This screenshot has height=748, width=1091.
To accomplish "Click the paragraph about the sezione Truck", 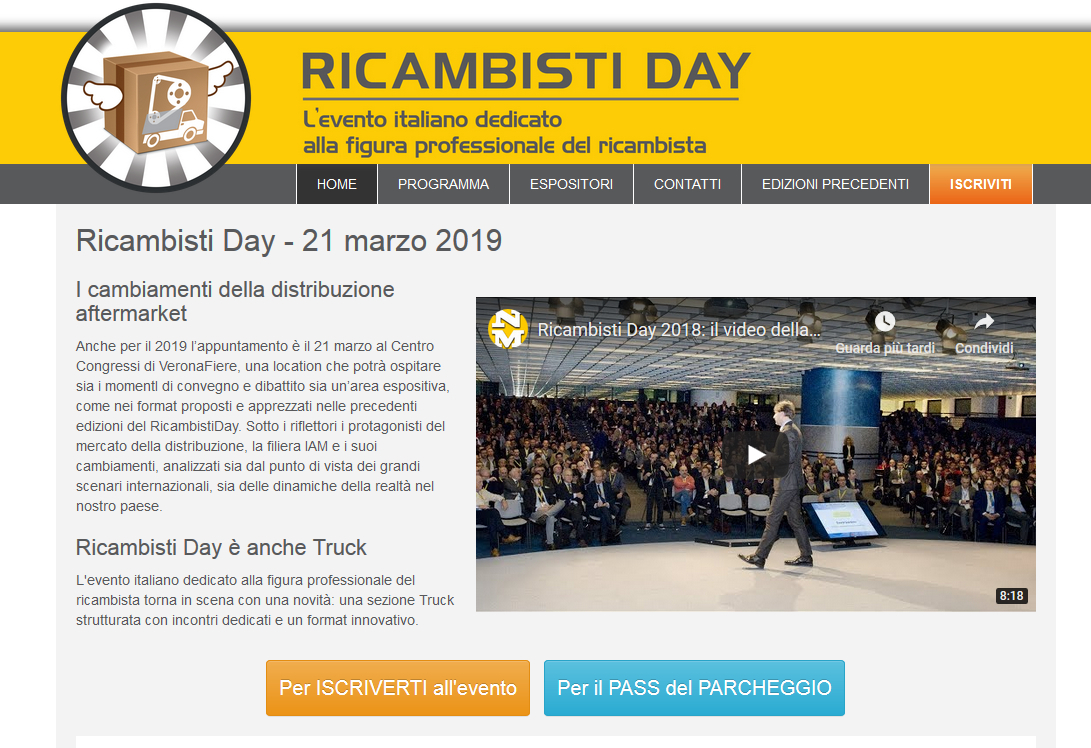I will pos(265,600).
